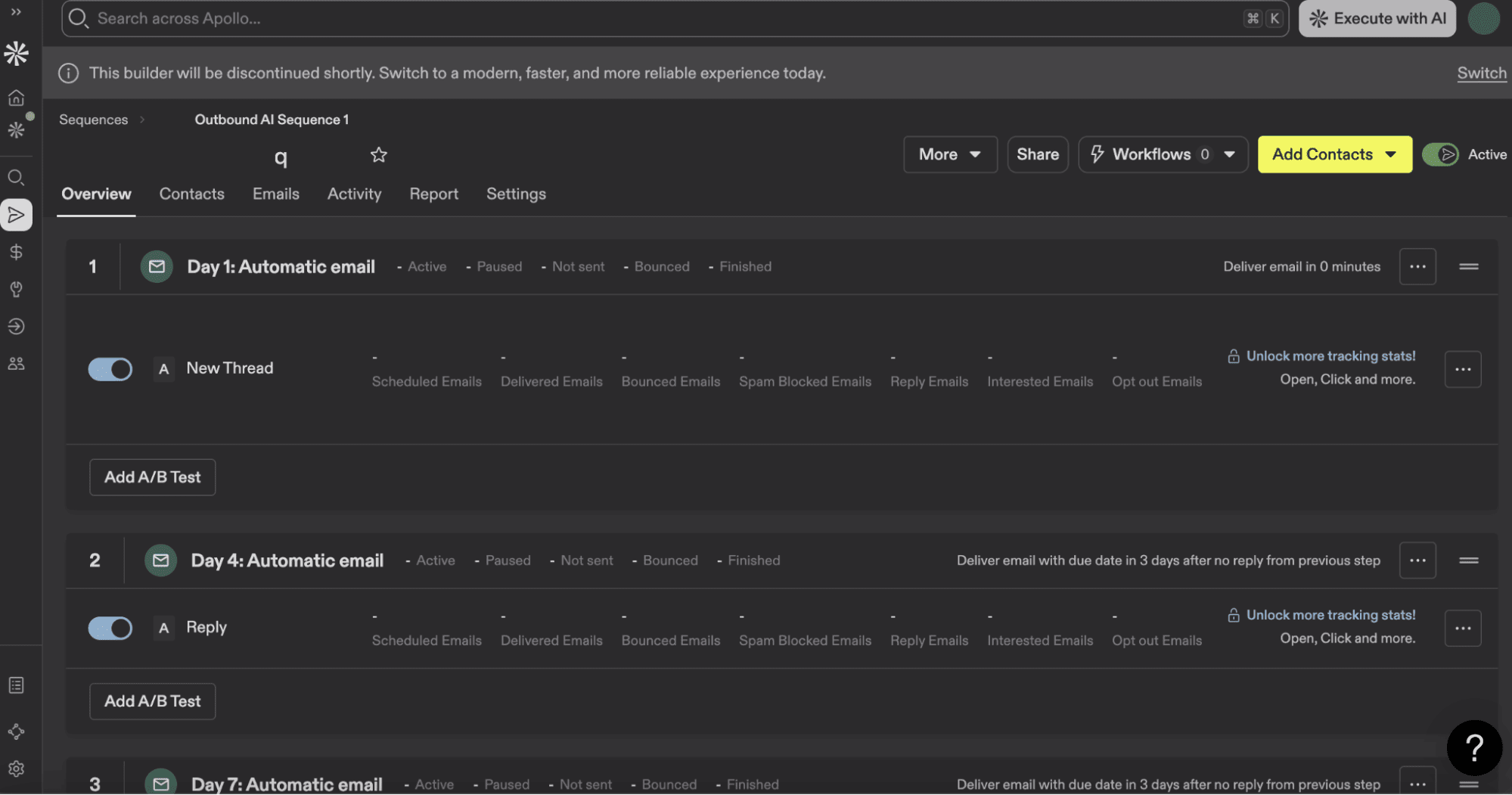Viewport: 1512px width, 795px height.
Task: Open the Deals dollar icon in sidebar
Action: tap(16, 252)
